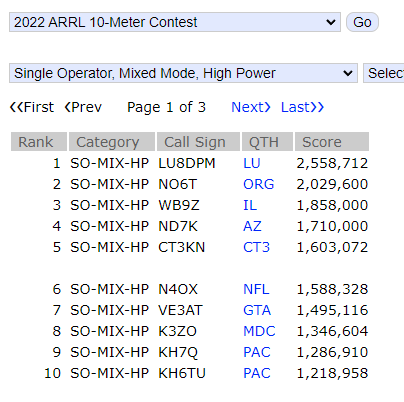
Task: Open the Single Operator, Mixed Mode, High Power dropdown
Action: click(x=183, y=73)
